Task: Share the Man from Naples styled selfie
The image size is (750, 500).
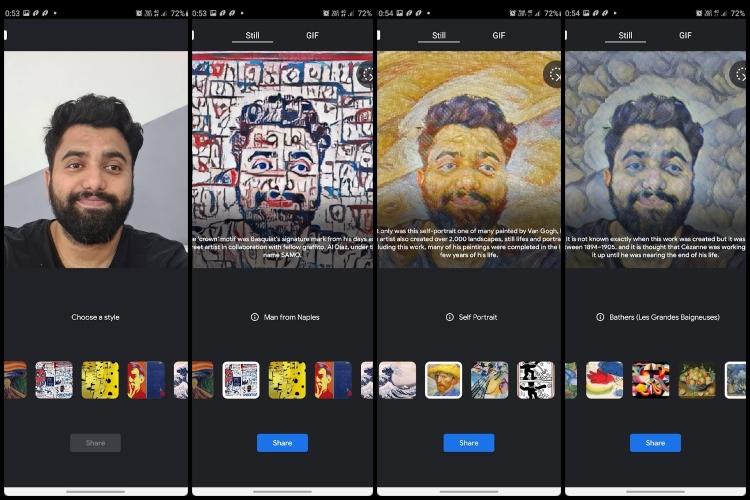Action: [x=282, y=443]
